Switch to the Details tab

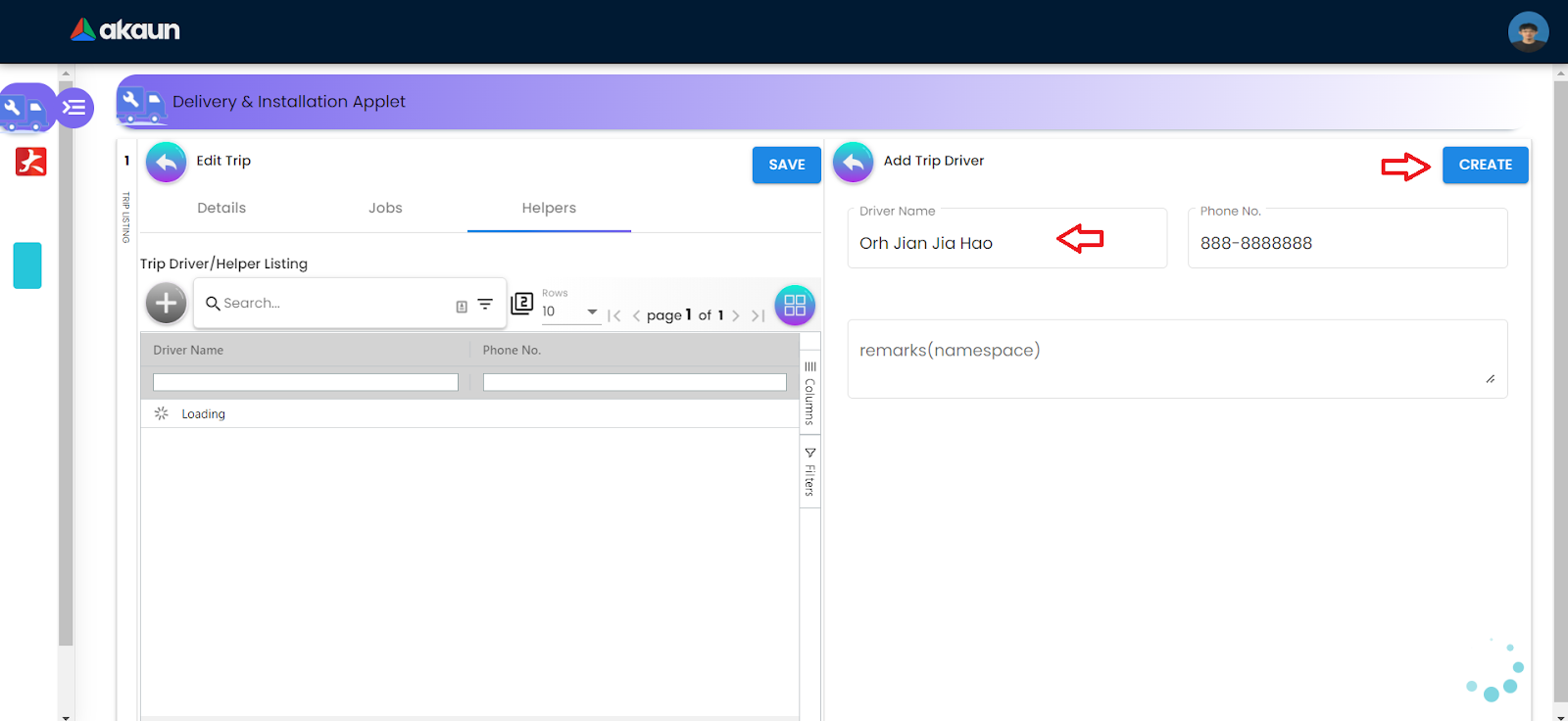pos(221,208)
